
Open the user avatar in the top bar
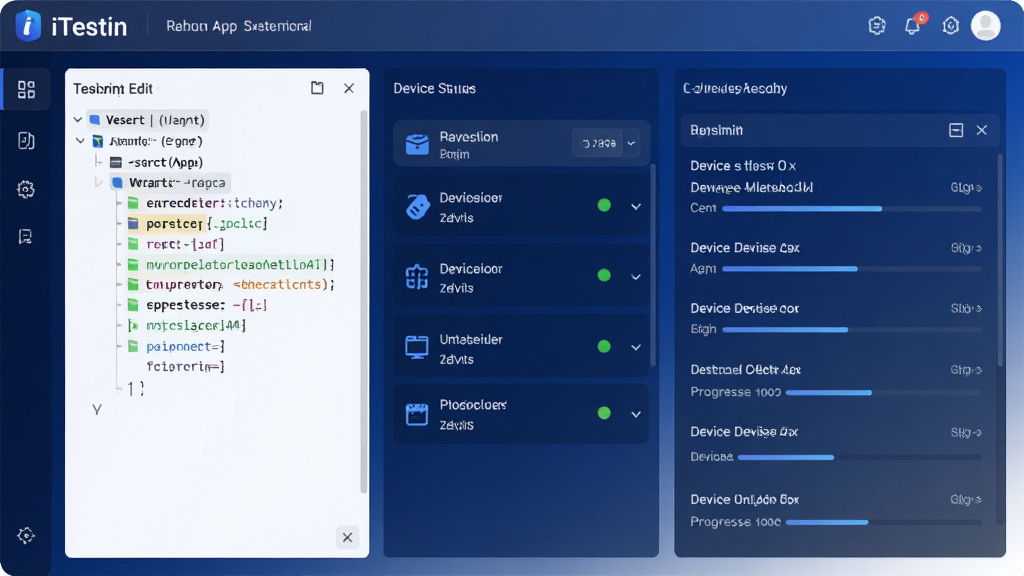[985, 25]
